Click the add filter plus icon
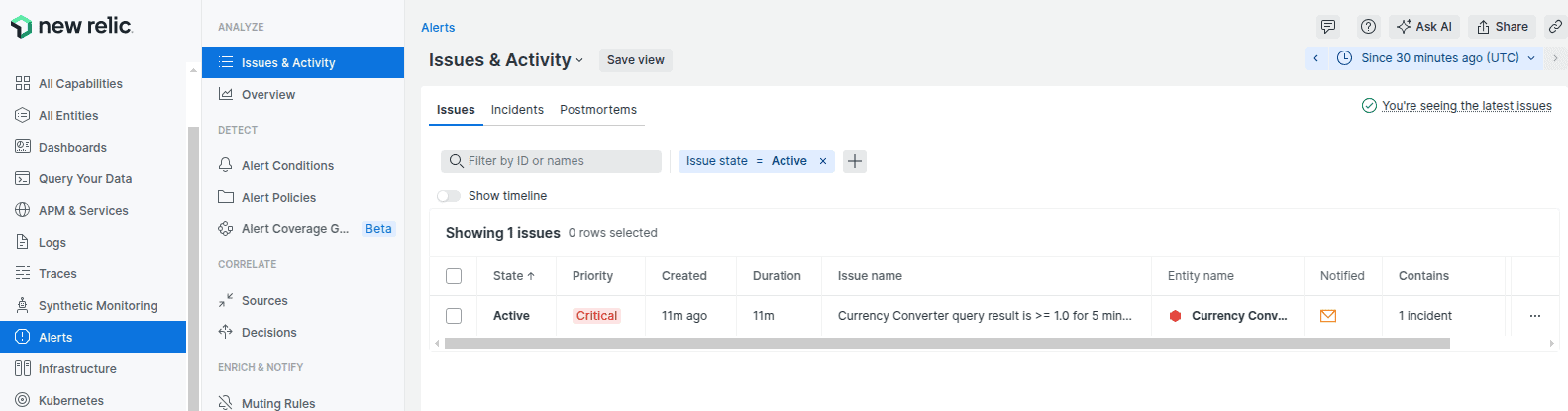This screenshot has height=411, width=1568. point(855,161)
